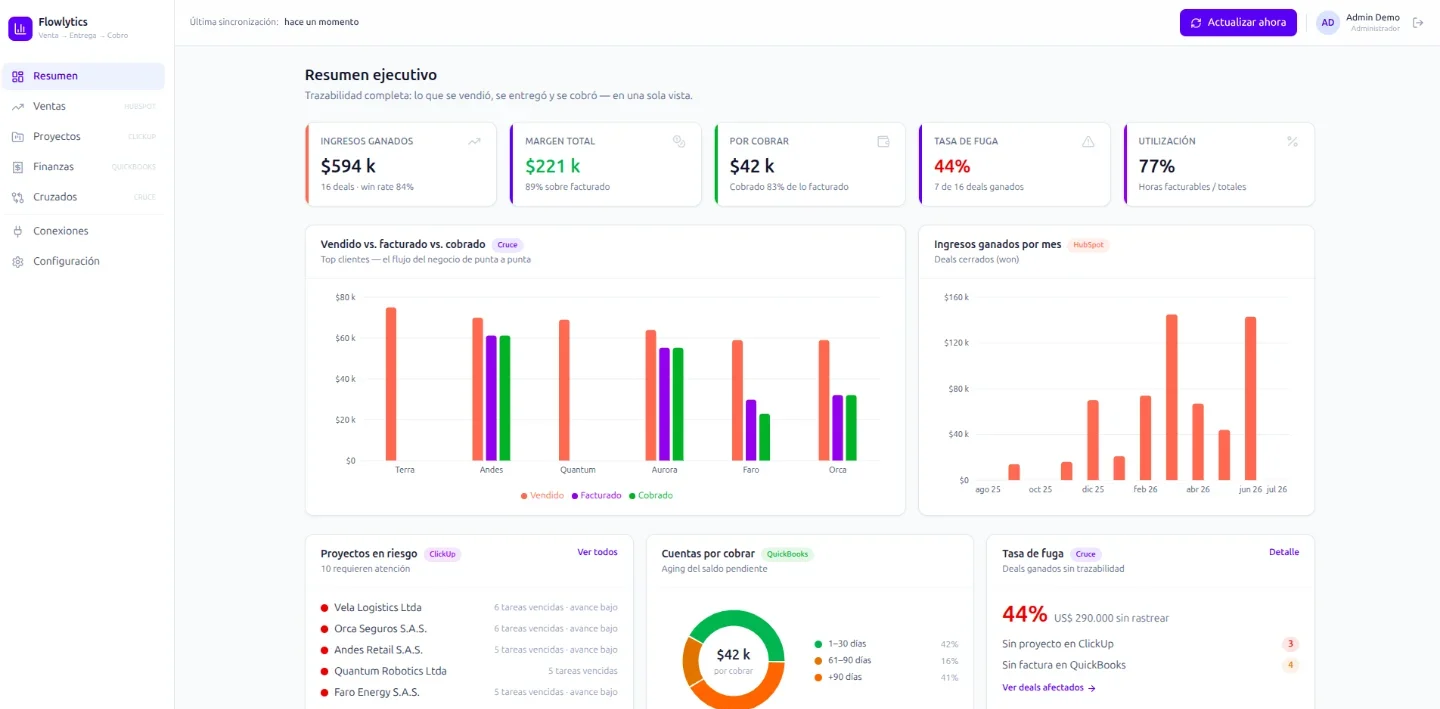Click the Conexiones plug icon in sidebar
Screen dimensions: 1440x709
coord(18,231)
